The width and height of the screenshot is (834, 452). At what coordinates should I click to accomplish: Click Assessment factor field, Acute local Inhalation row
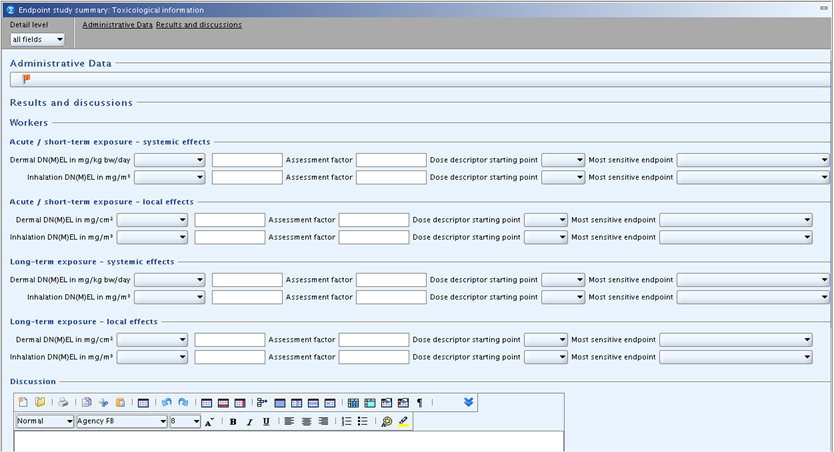pos(374,237)
